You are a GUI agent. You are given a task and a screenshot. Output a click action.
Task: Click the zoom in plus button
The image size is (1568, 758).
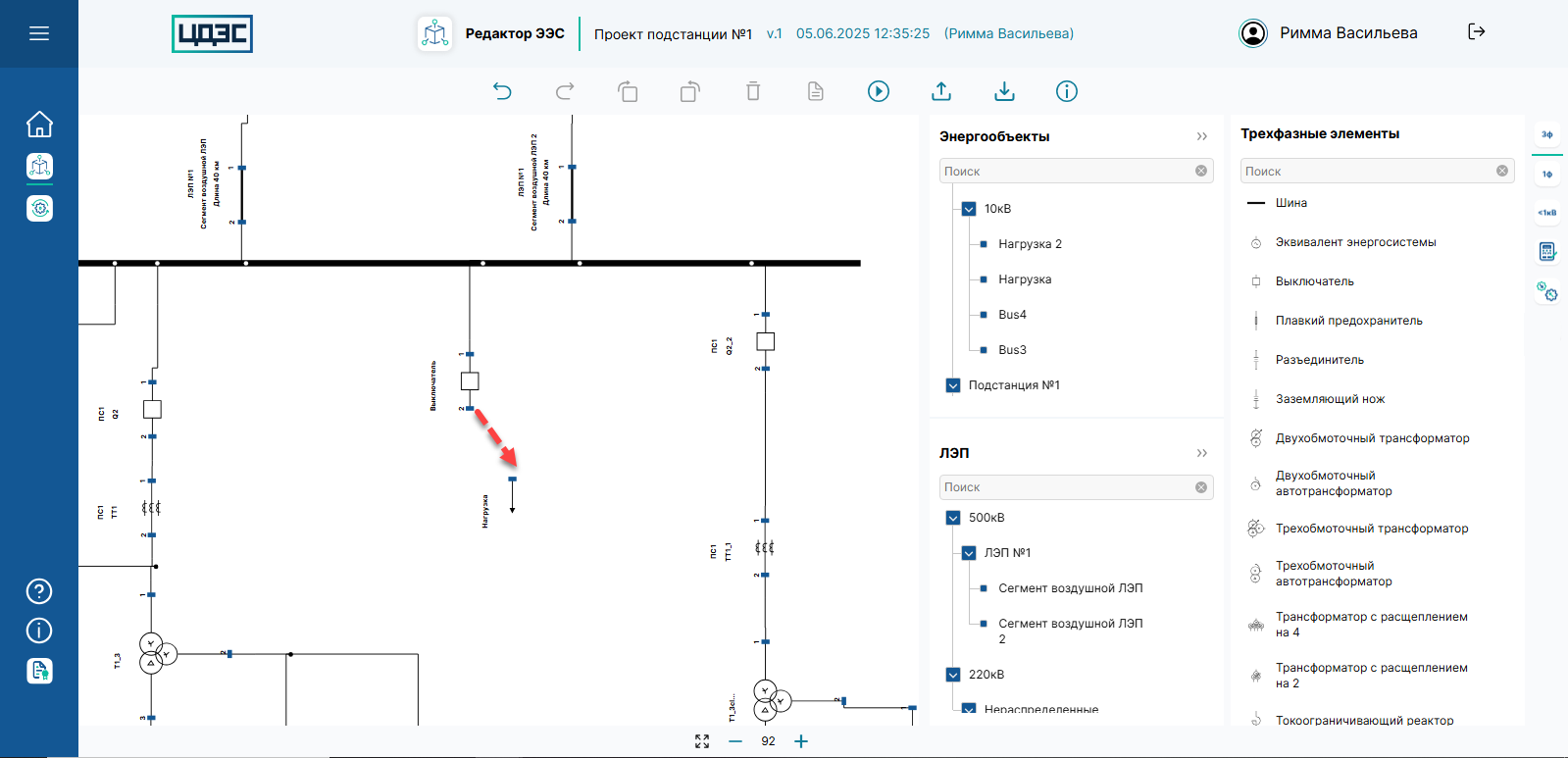point(801,741)
